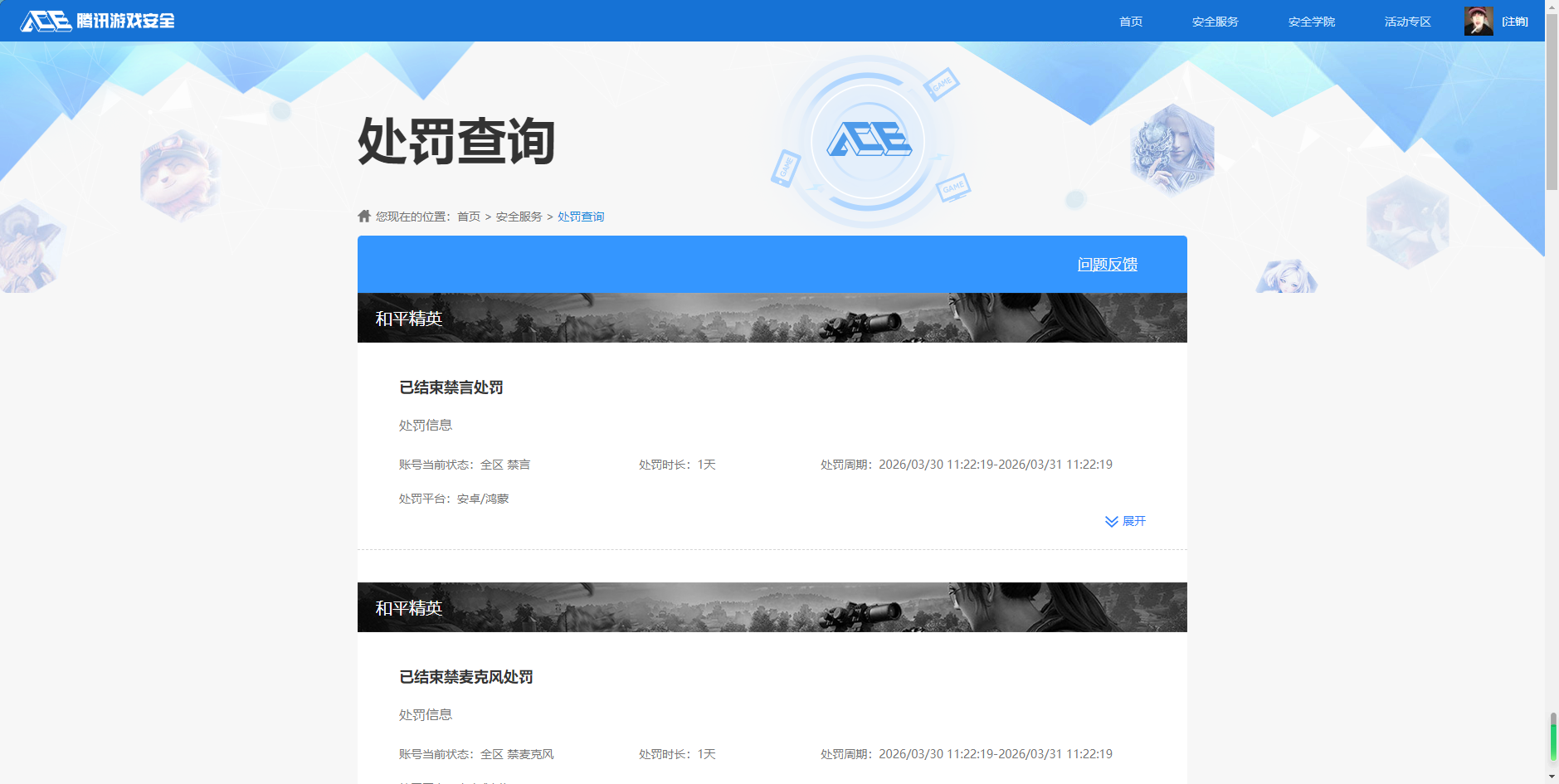This screenshot has width=1559, height=784.
Task: Select the 禁言 record's 处罚周期 date range
Action: point(967,465)
